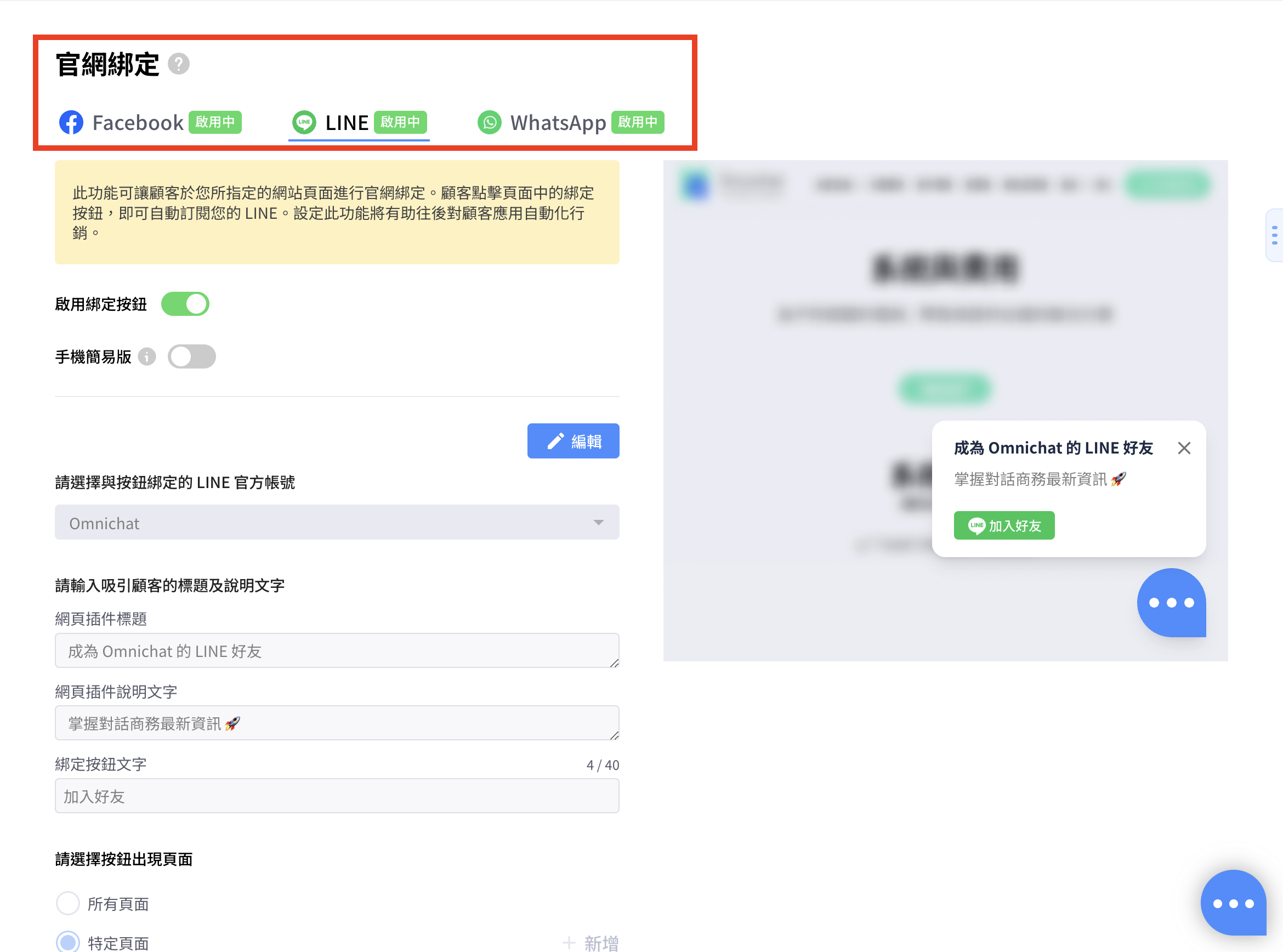
Task: Disable the 啟用綁定按鈕 toggle
Action: pos(185,304)
